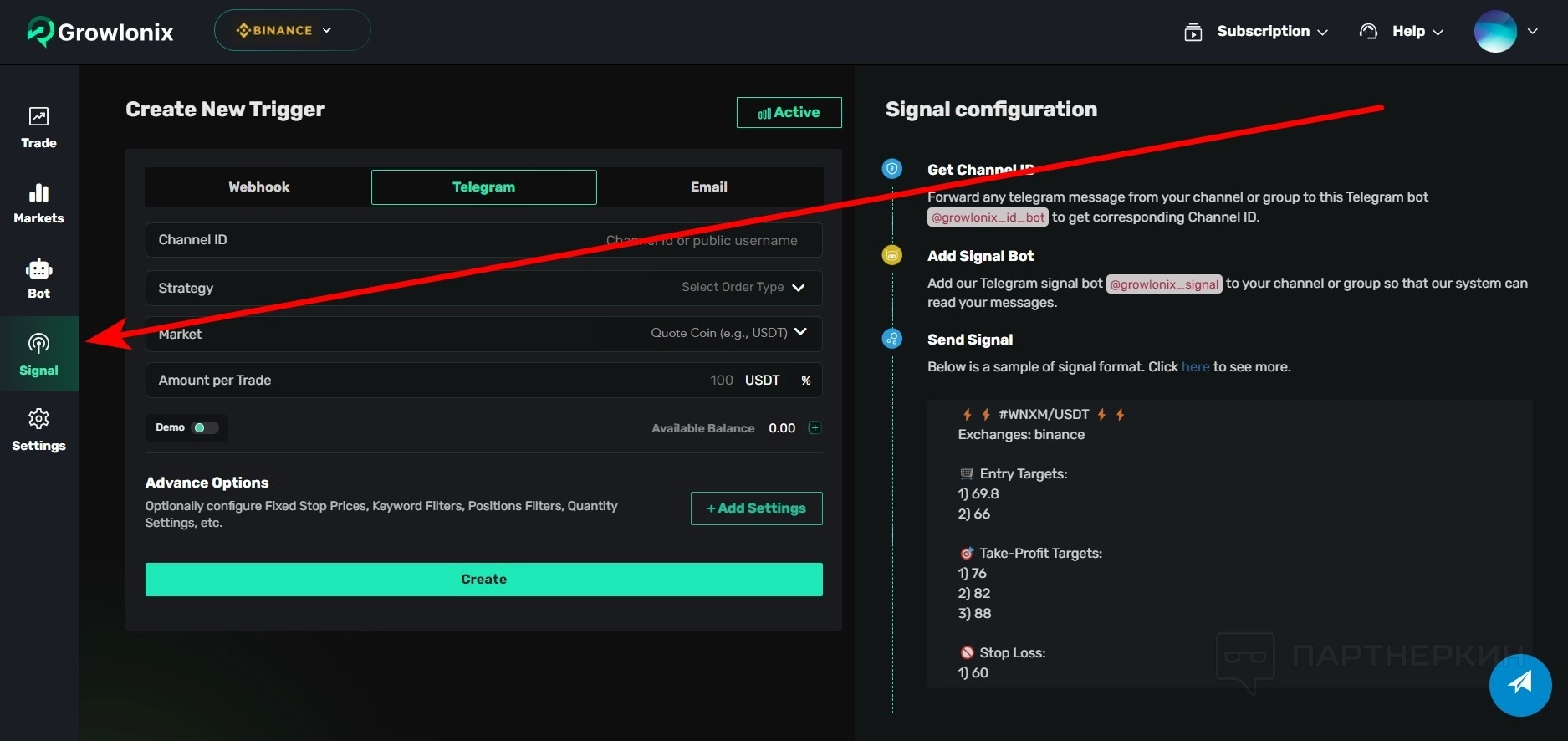1568x741 pixels.
Task: Switch to the Email tab
Action: [708, 187]
